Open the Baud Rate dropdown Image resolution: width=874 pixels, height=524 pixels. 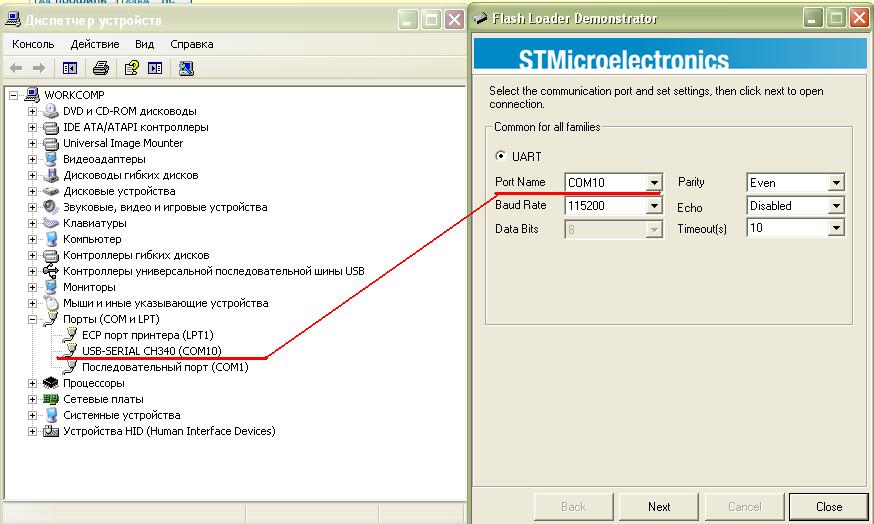[653, 206]
